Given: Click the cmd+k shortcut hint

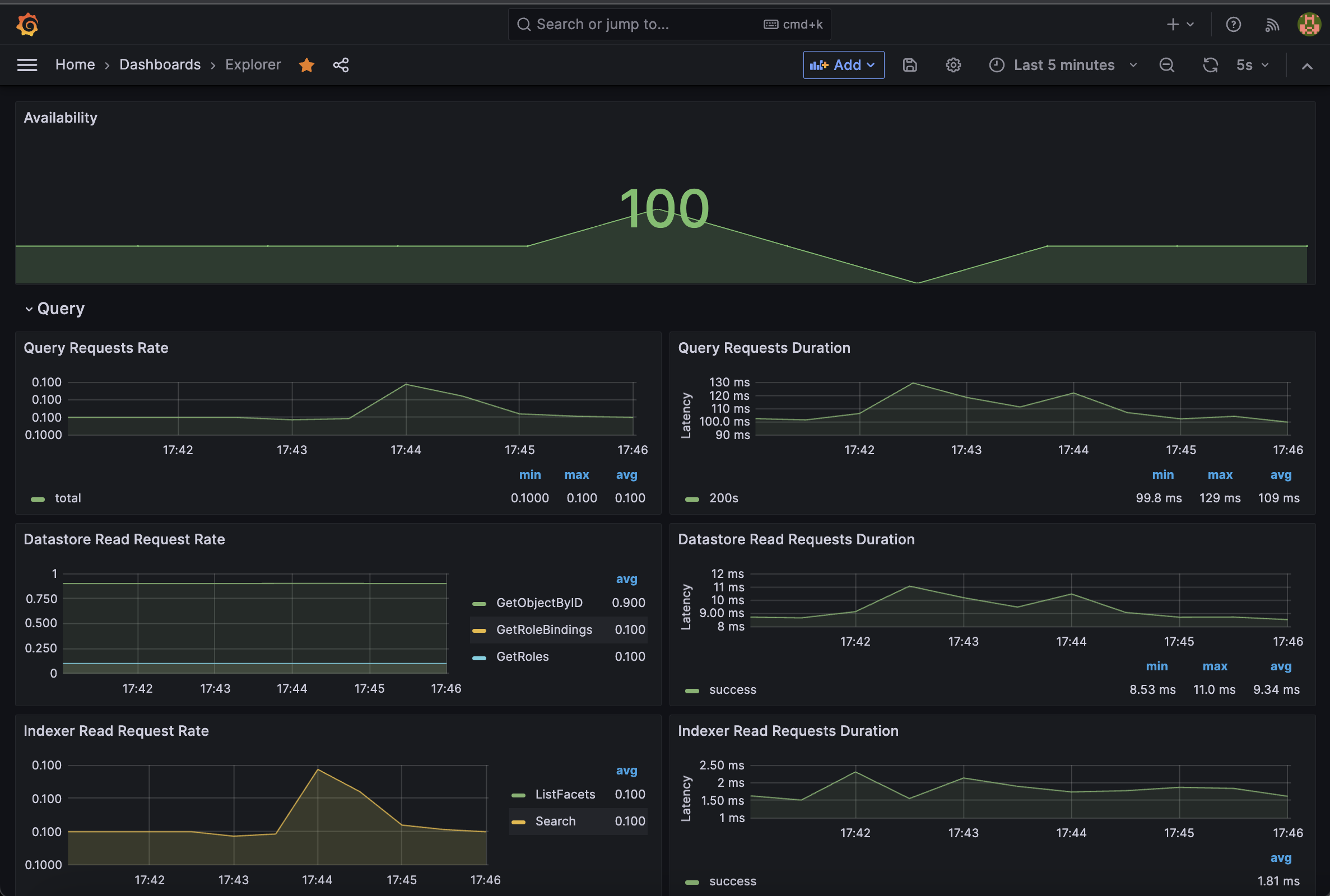Looking at the screenshot, I should coord(793,25).
